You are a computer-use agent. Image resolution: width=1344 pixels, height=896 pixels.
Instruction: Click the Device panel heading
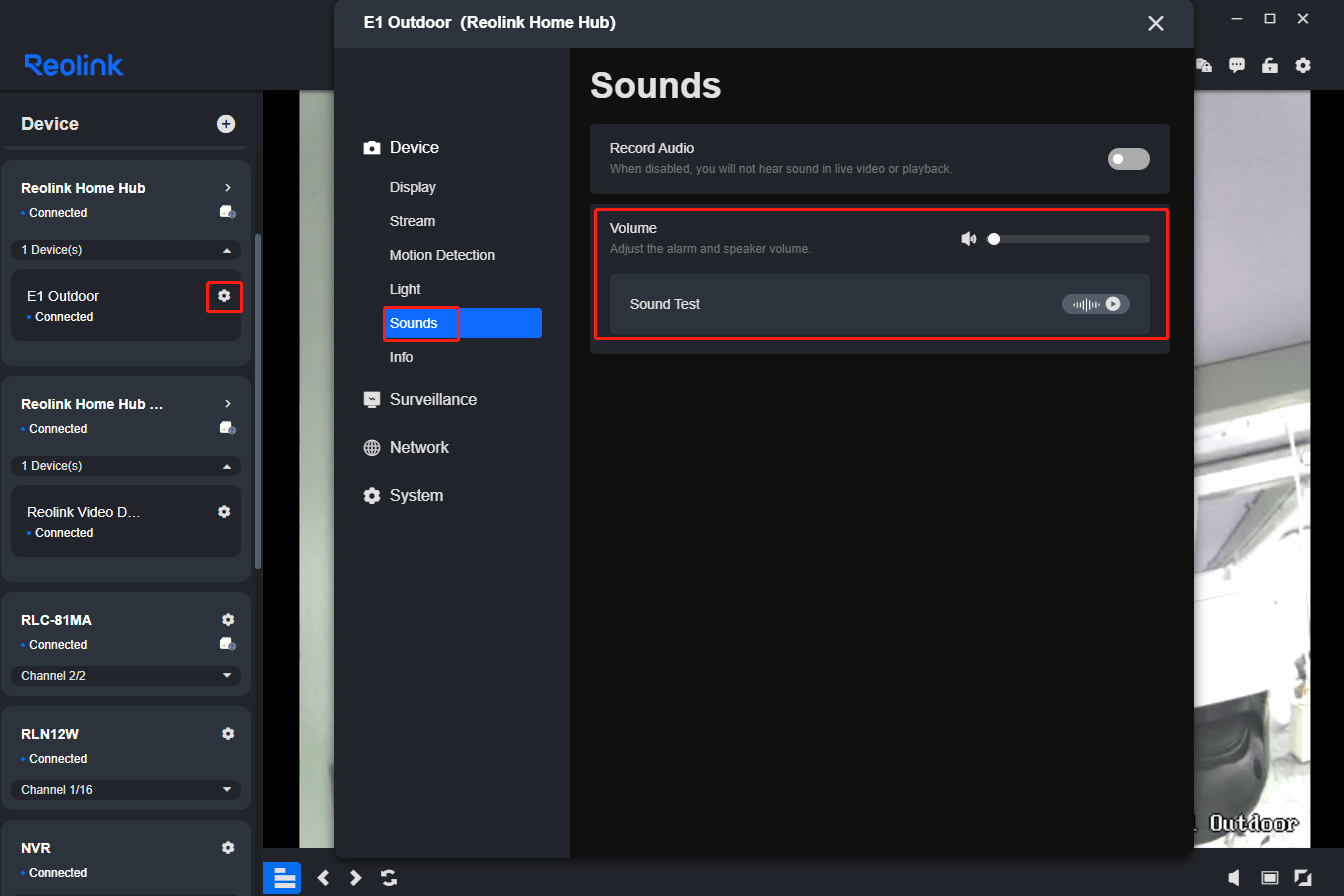(x=50, y=124)
